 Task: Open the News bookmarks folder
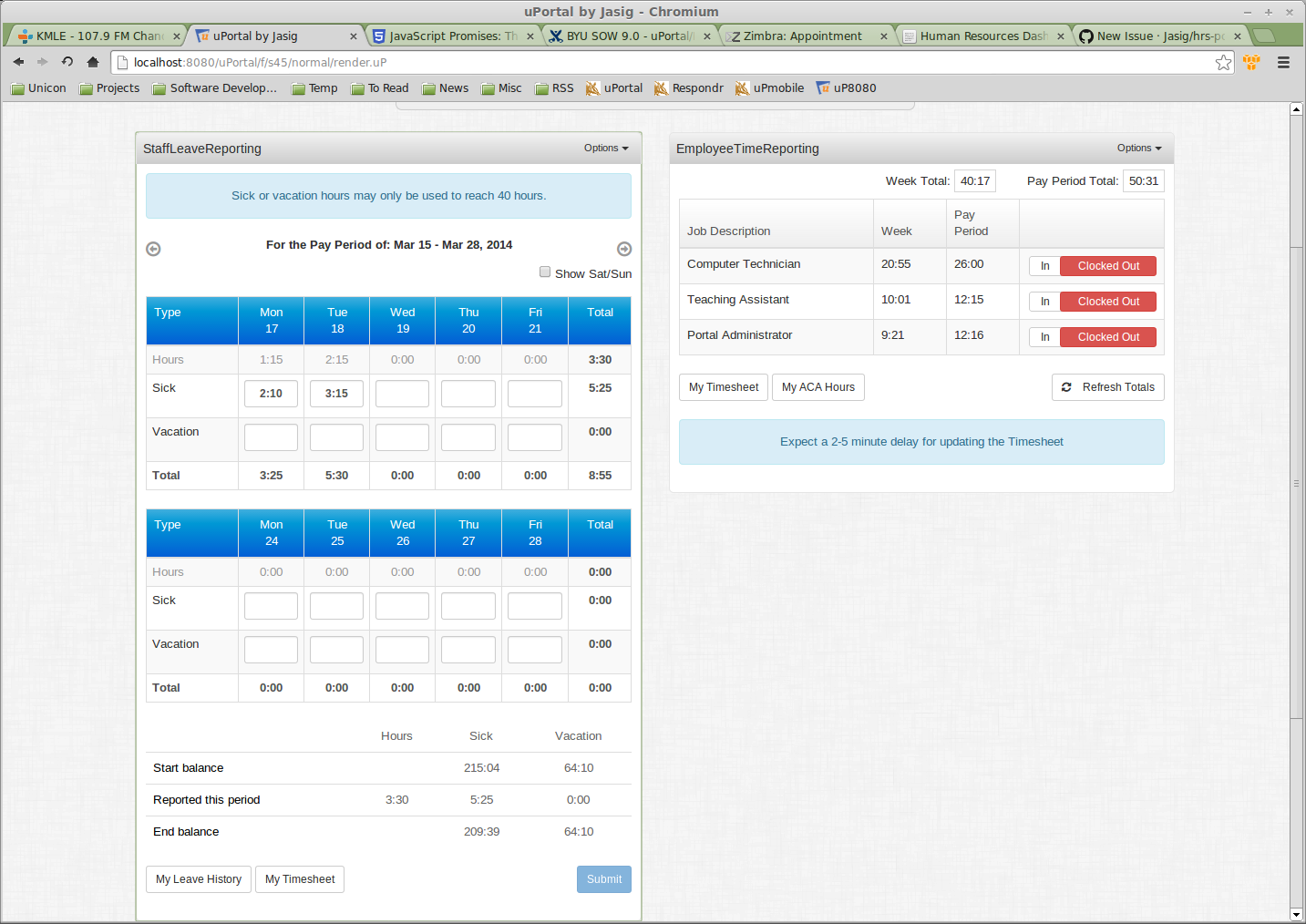(446, 88)
